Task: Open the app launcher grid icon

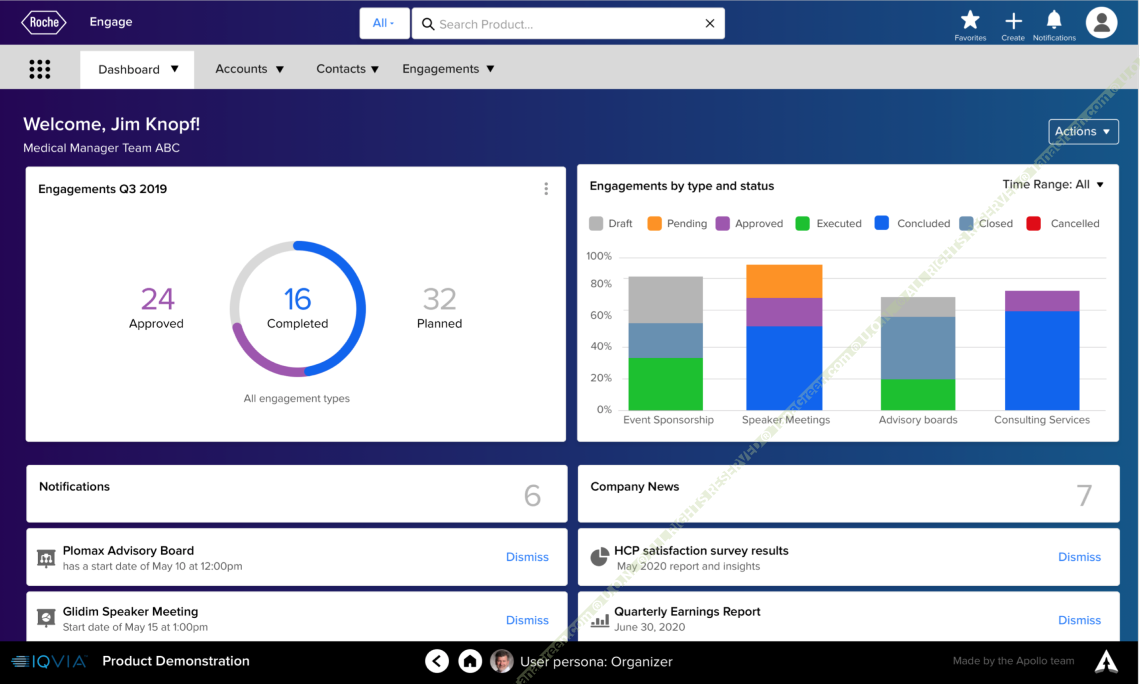Action: tap(39, 69)
